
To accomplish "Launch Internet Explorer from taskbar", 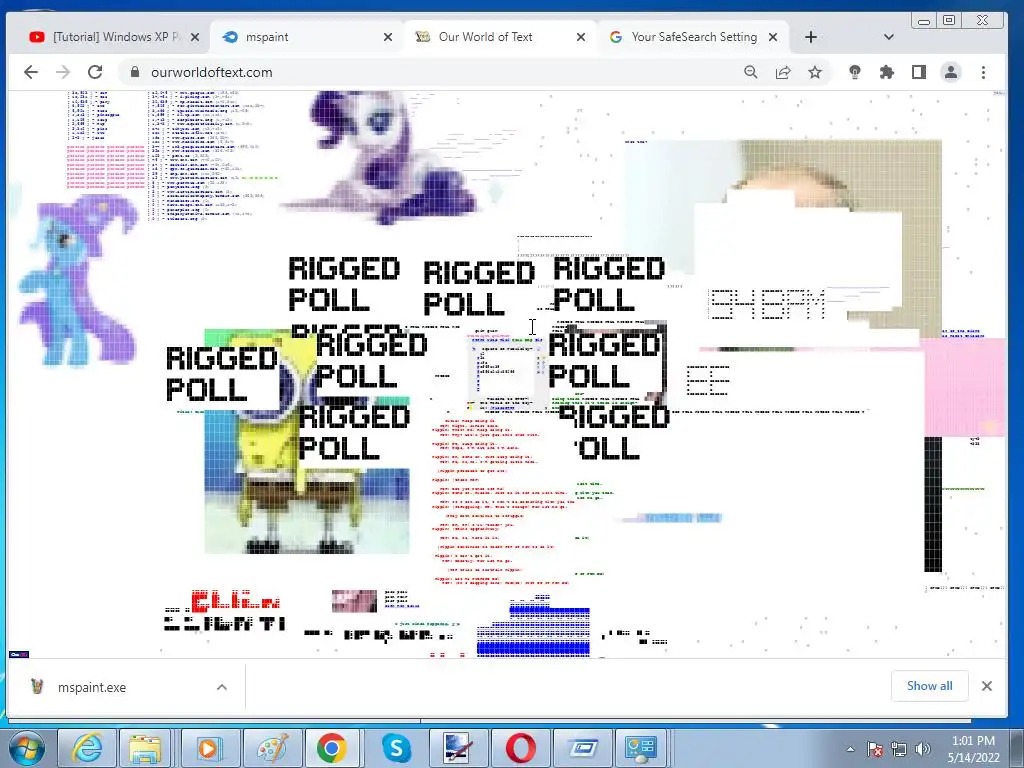I will 87,748.
